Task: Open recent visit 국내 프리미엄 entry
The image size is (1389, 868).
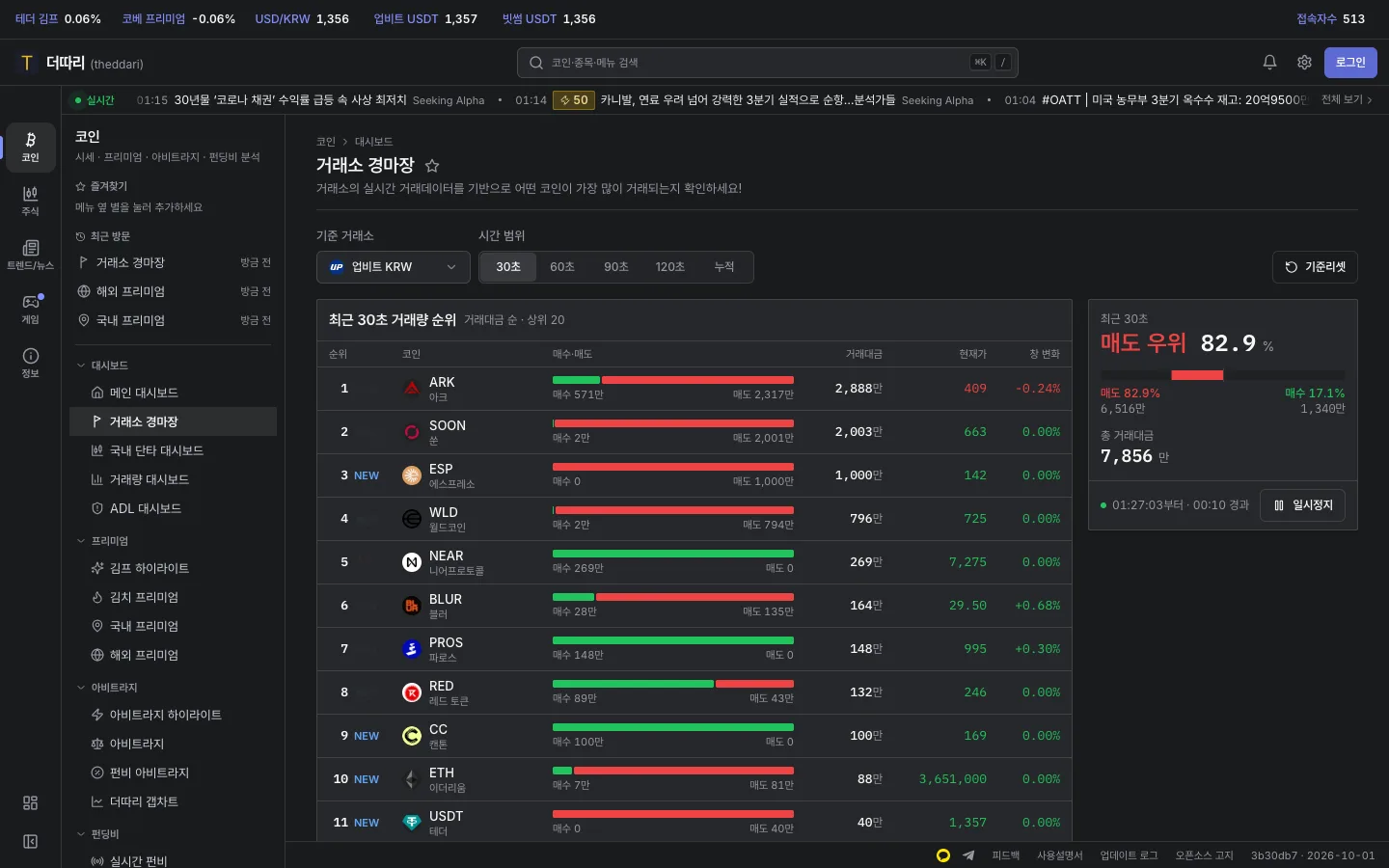Action: pos(174,320)
